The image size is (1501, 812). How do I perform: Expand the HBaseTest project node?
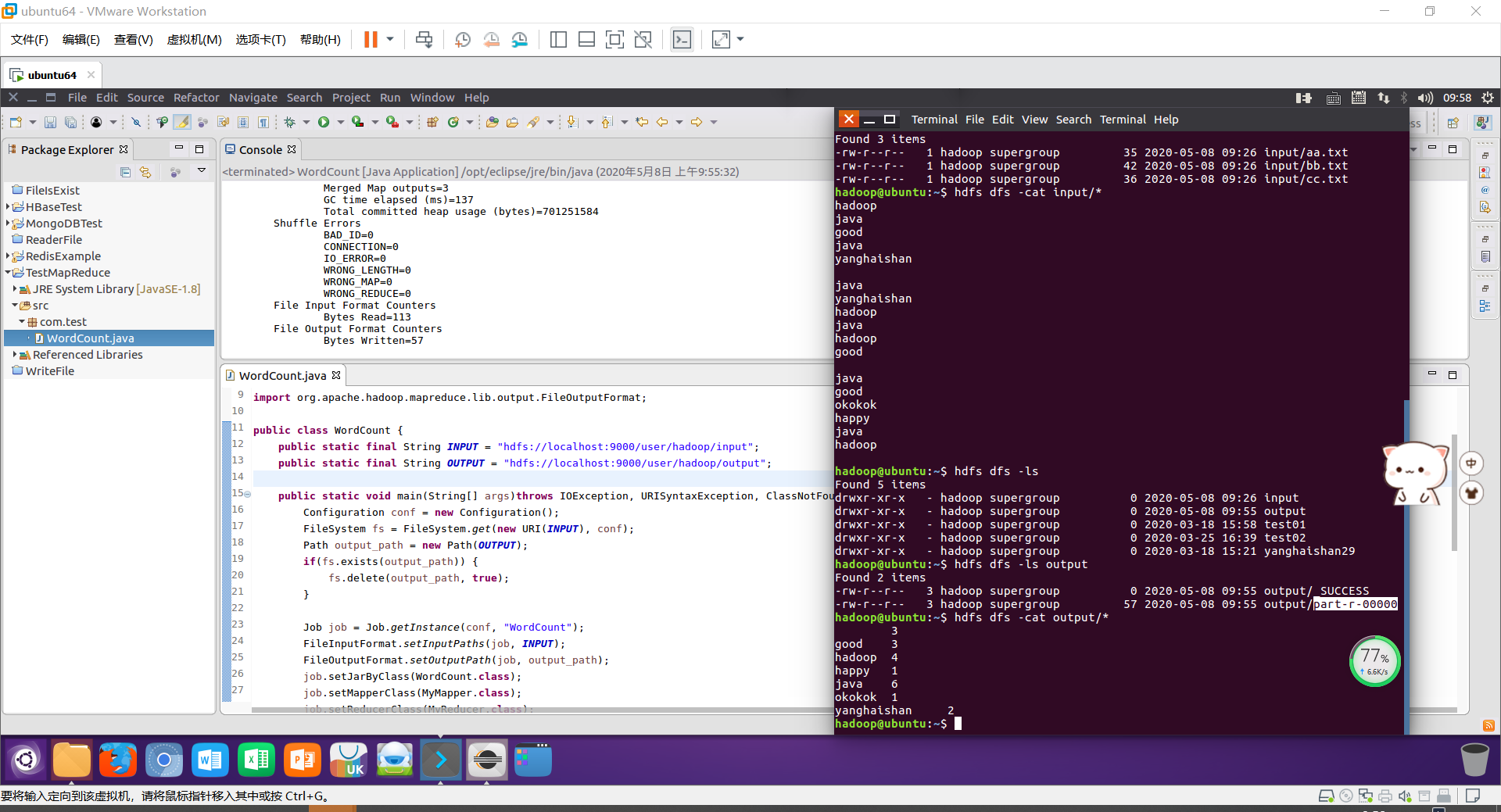click(x=8, y=207)
